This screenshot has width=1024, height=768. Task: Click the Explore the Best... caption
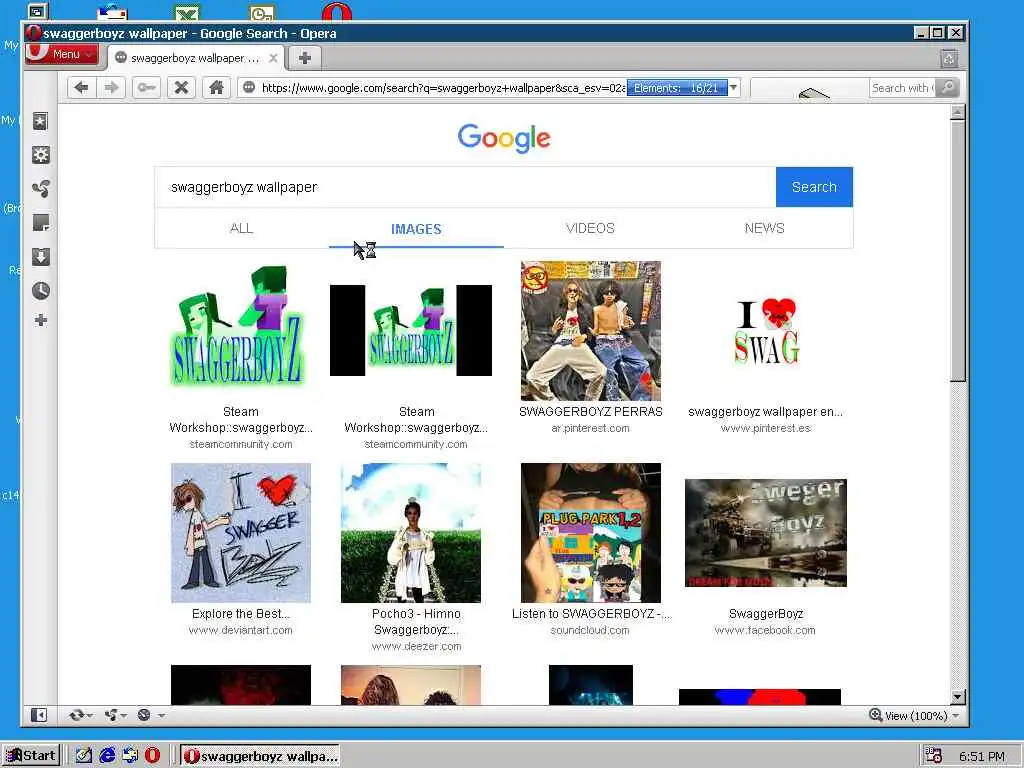241,614
